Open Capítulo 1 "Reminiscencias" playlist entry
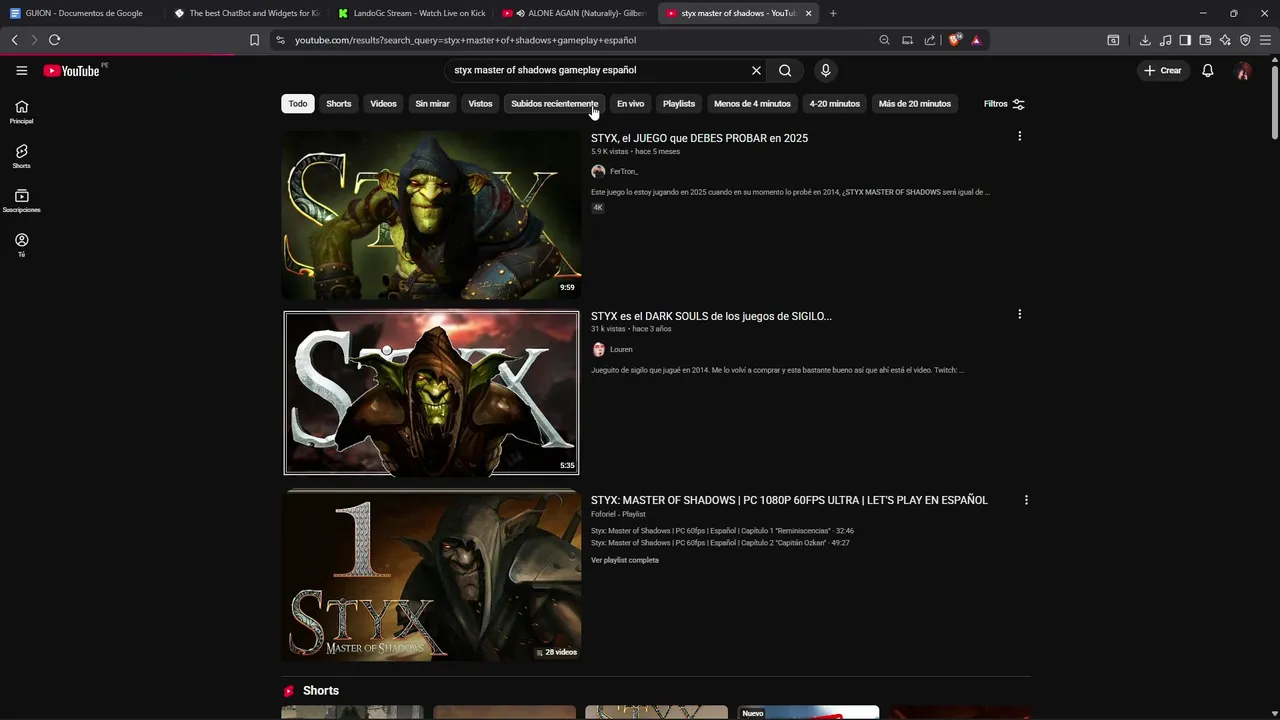 (722, 531)
